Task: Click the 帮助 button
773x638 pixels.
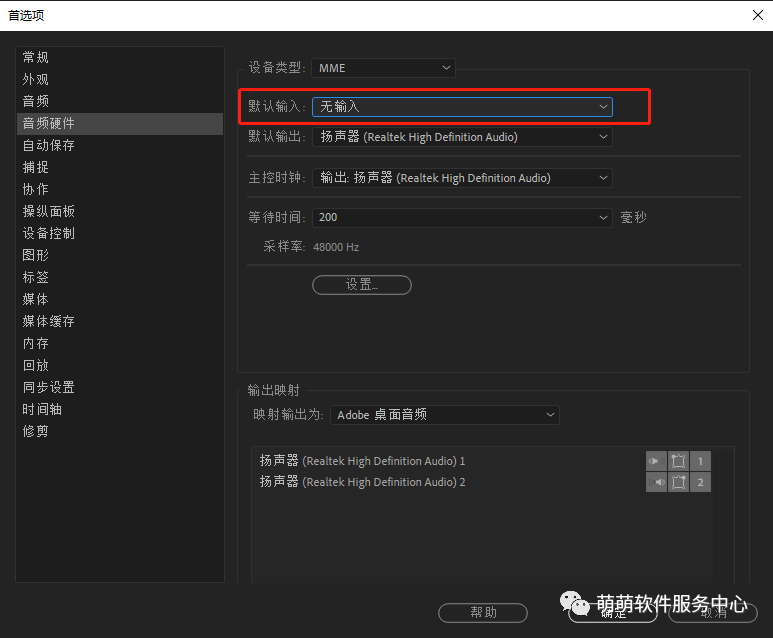Action: (483, 613)
